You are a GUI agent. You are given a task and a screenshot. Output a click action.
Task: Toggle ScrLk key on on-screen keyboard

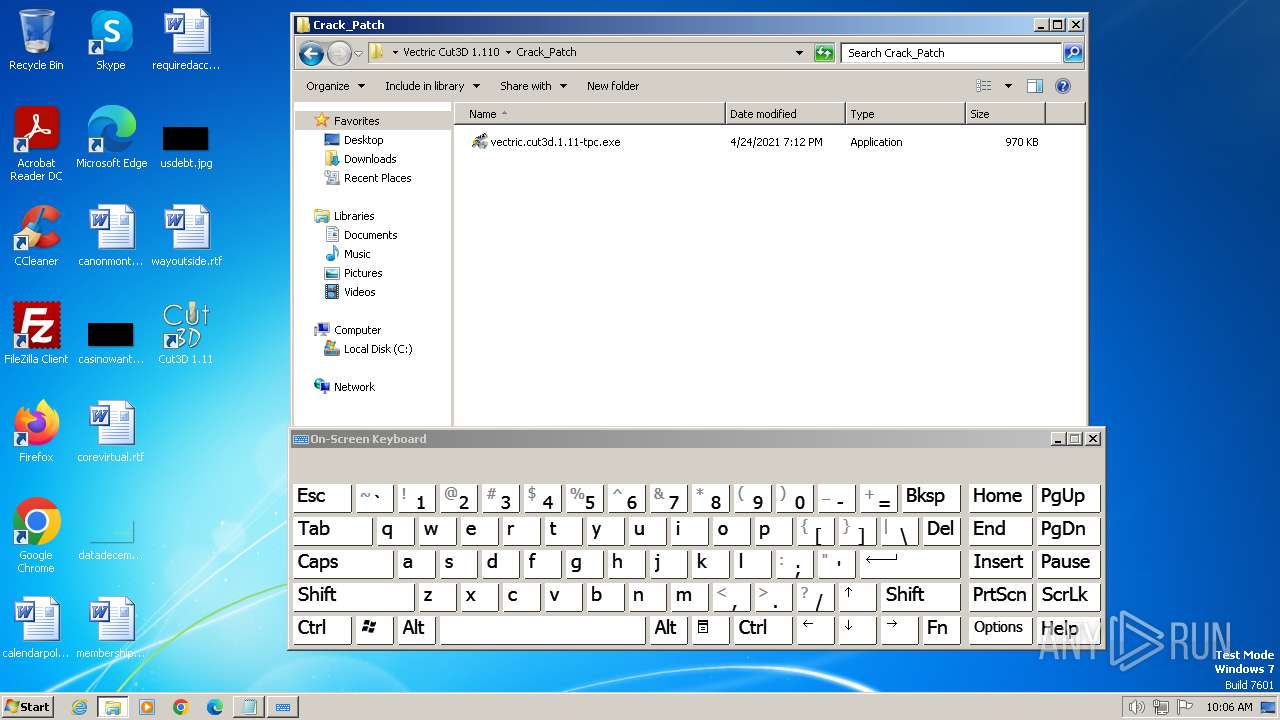[x=1067, y=596]
